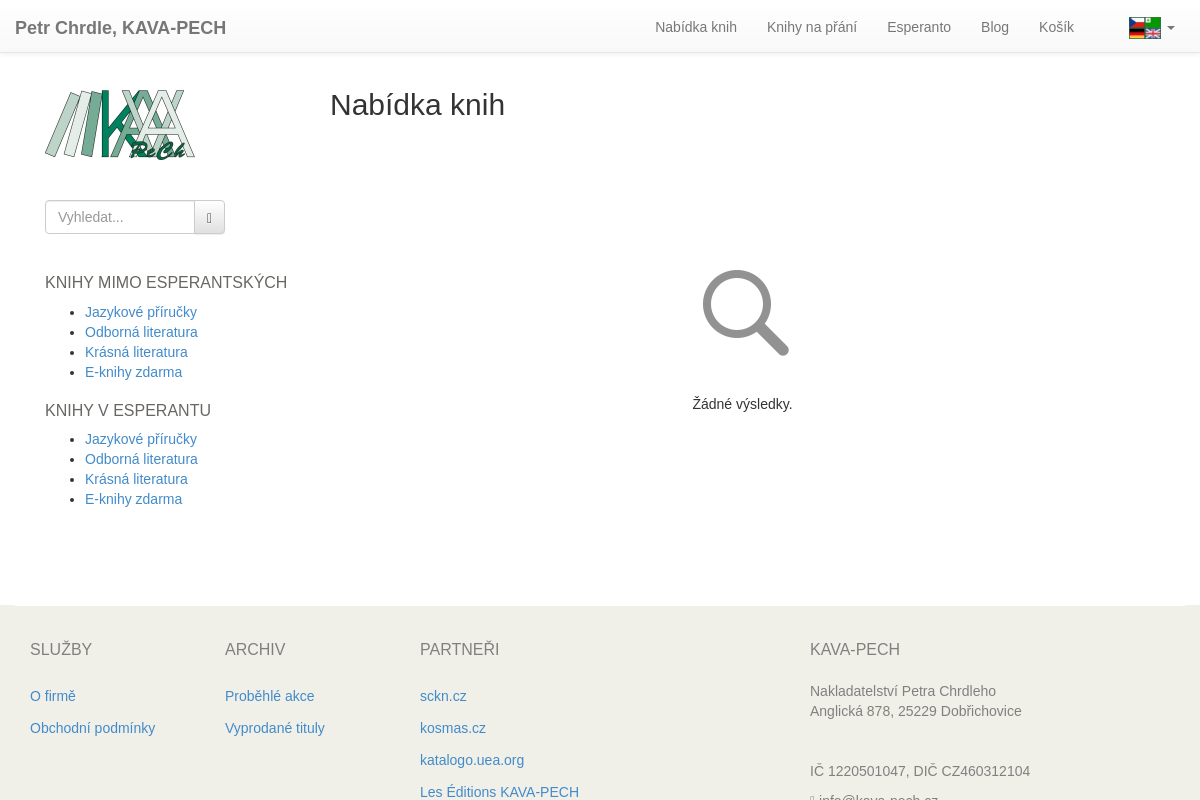Open the O firmě footer link

[53, 696]
